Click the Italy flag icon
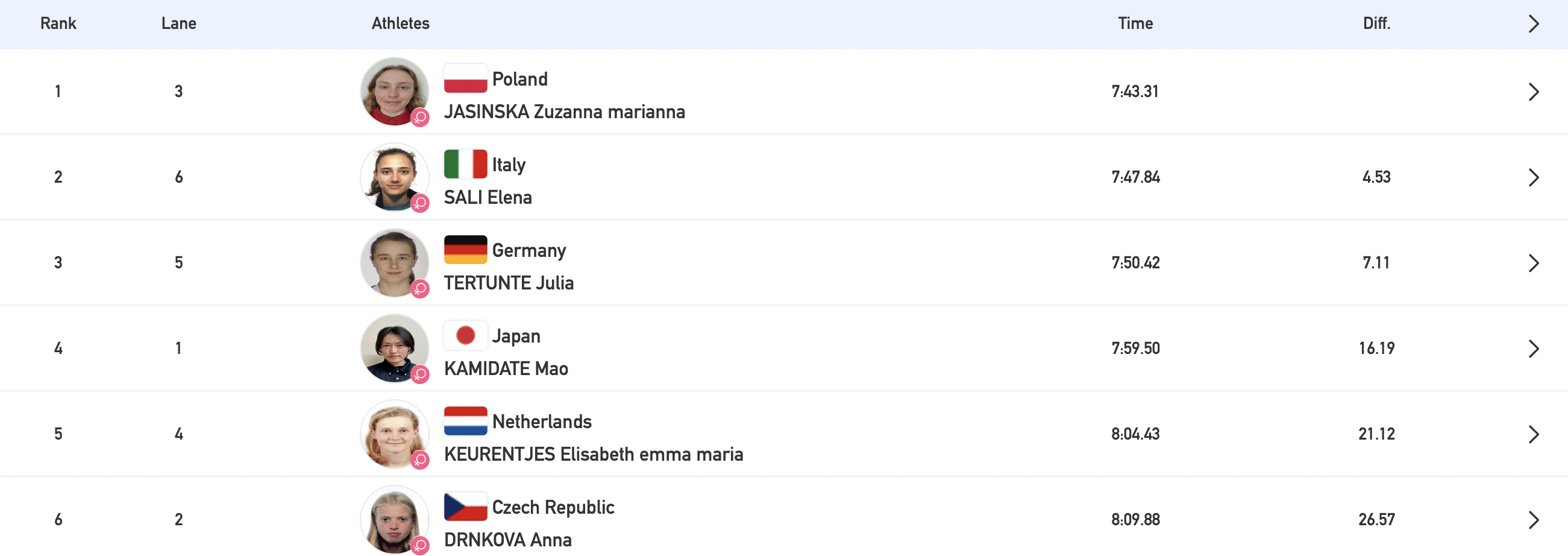1568x556 pixels. click(x=465, y=165)
